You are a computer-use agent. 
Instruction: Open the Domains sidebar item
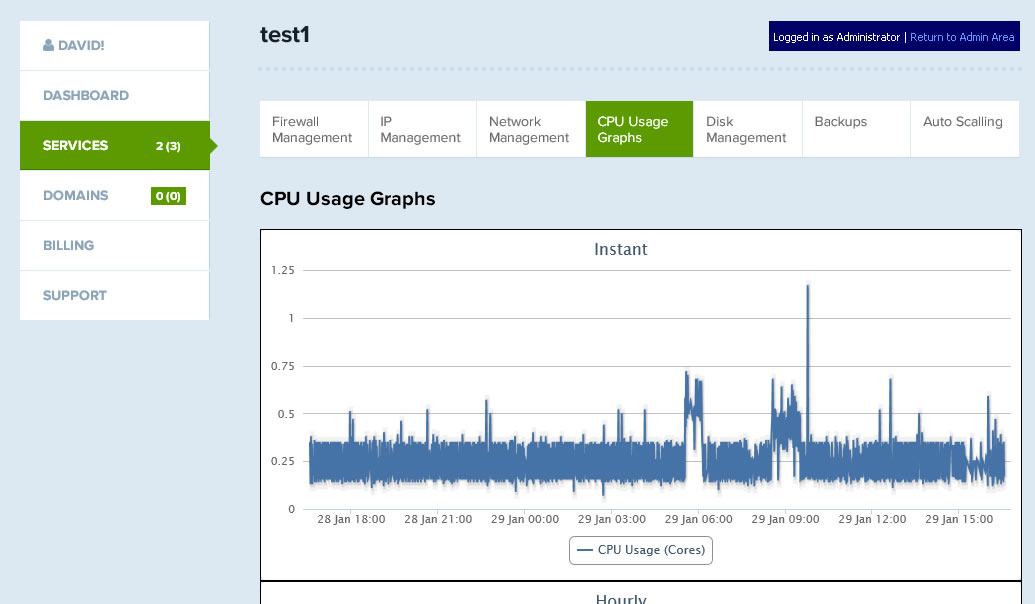click(114, 195)
